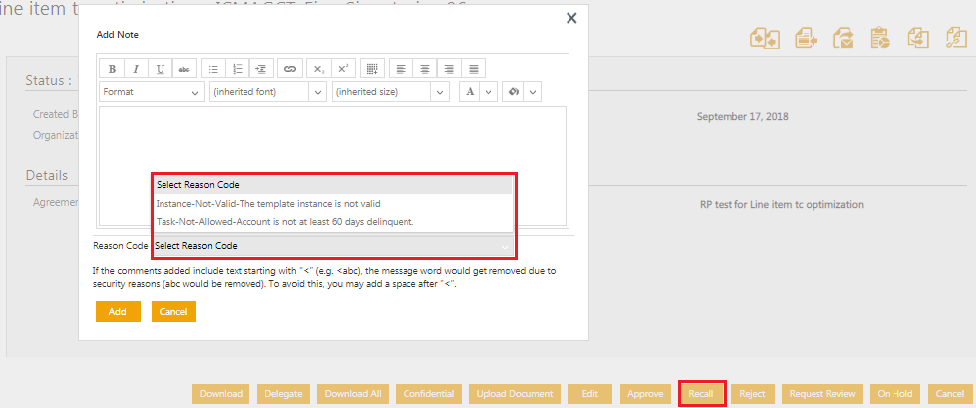Open the inherited font dropdown

(x=267, y=92)
